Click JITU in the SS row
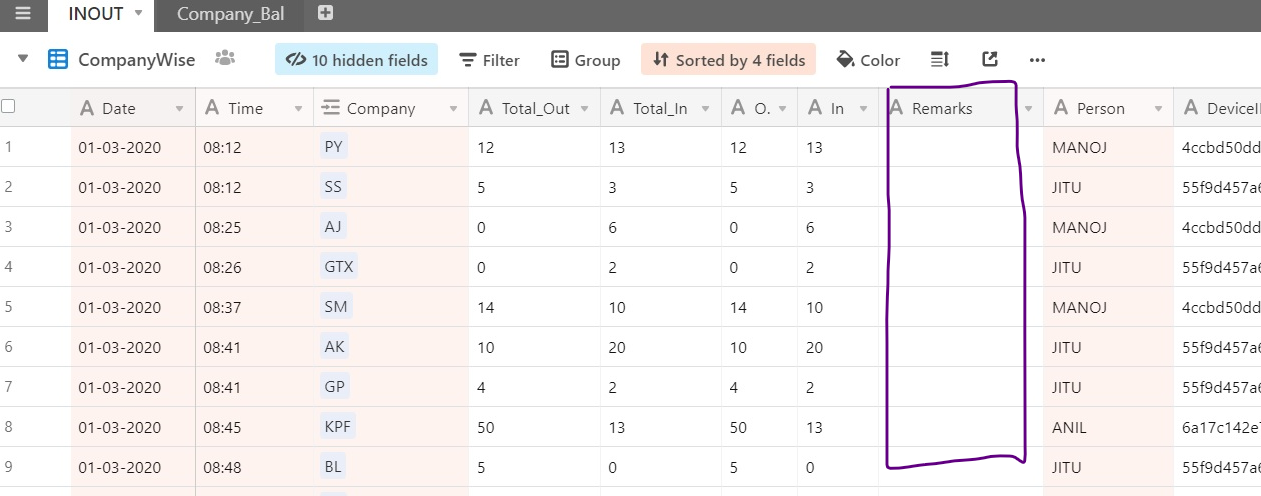Image resolution: width=1261 pixels, height=496 pixels. (1069, 187)
